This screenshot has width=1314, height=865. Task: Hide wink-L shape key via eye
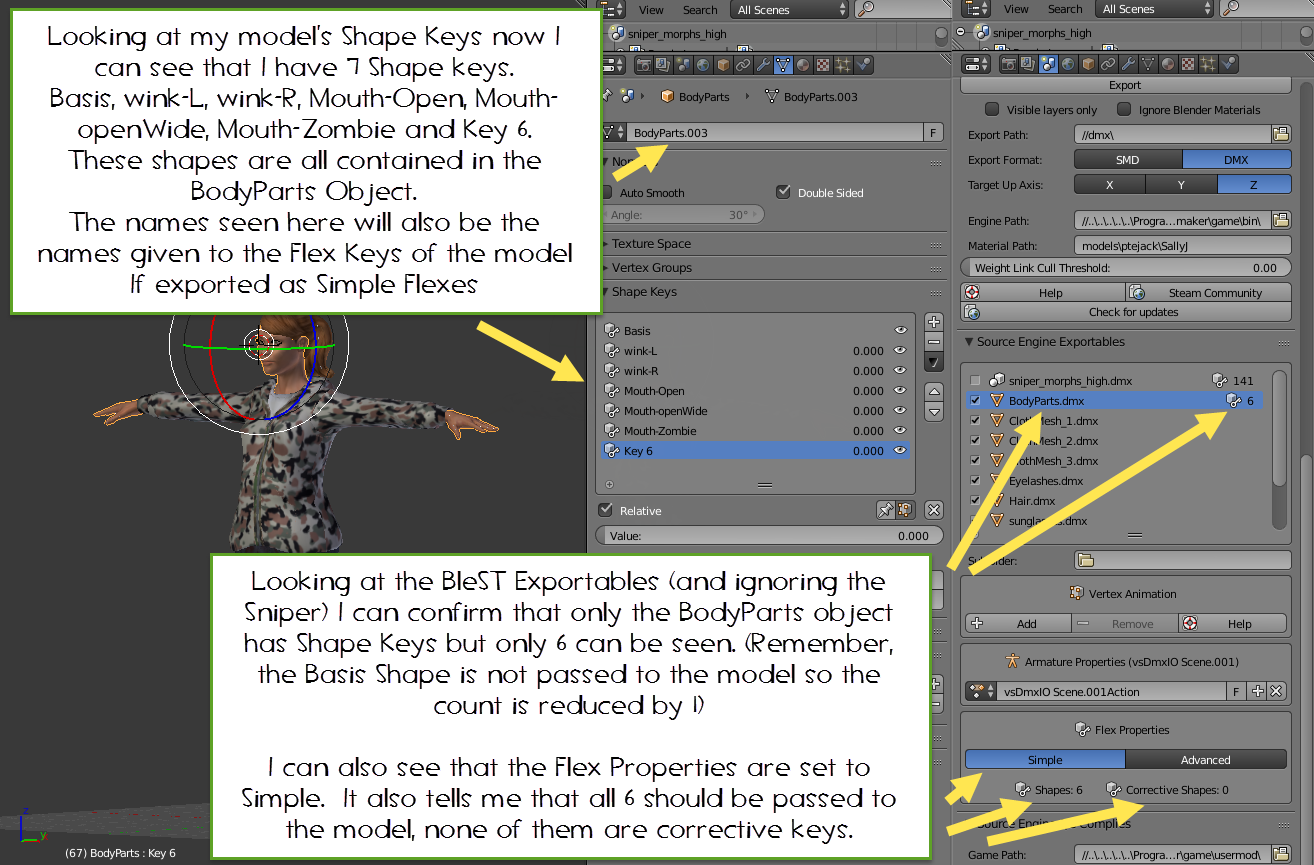click(x=900, y=351)
